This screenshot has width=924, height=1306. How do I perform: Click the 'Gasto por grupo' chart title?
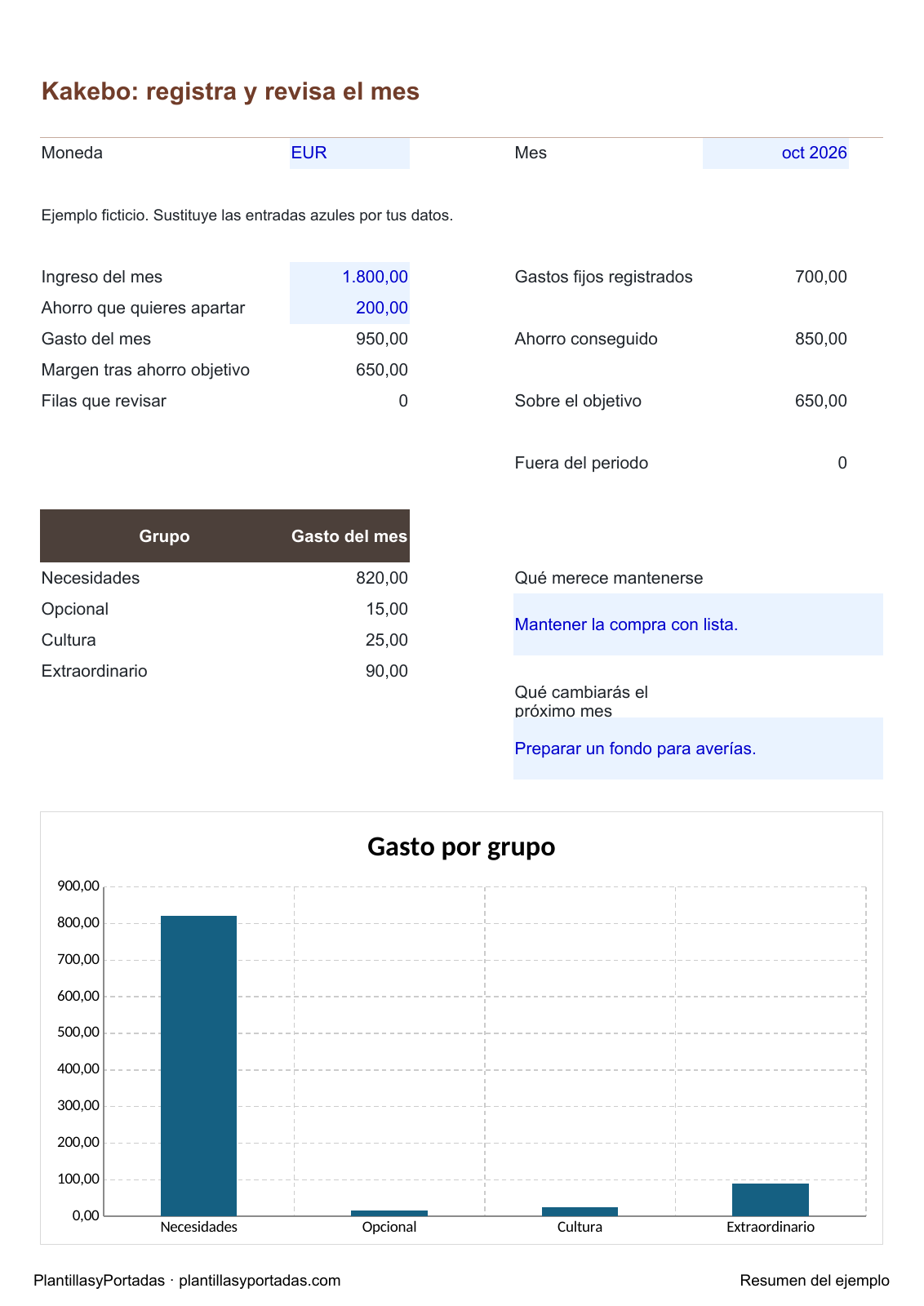click(461, 846)
